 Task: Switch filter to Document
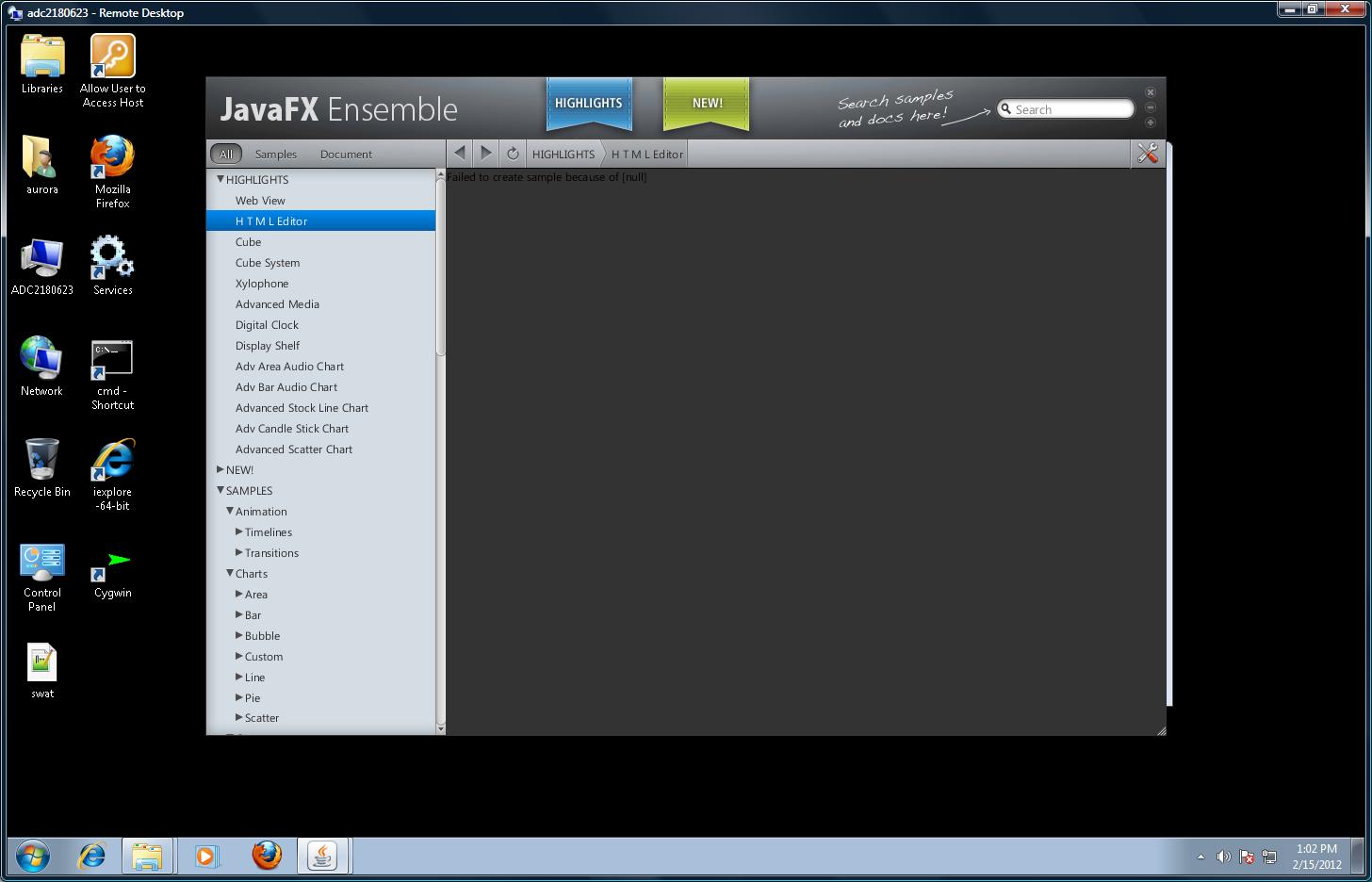coord(346,154)
